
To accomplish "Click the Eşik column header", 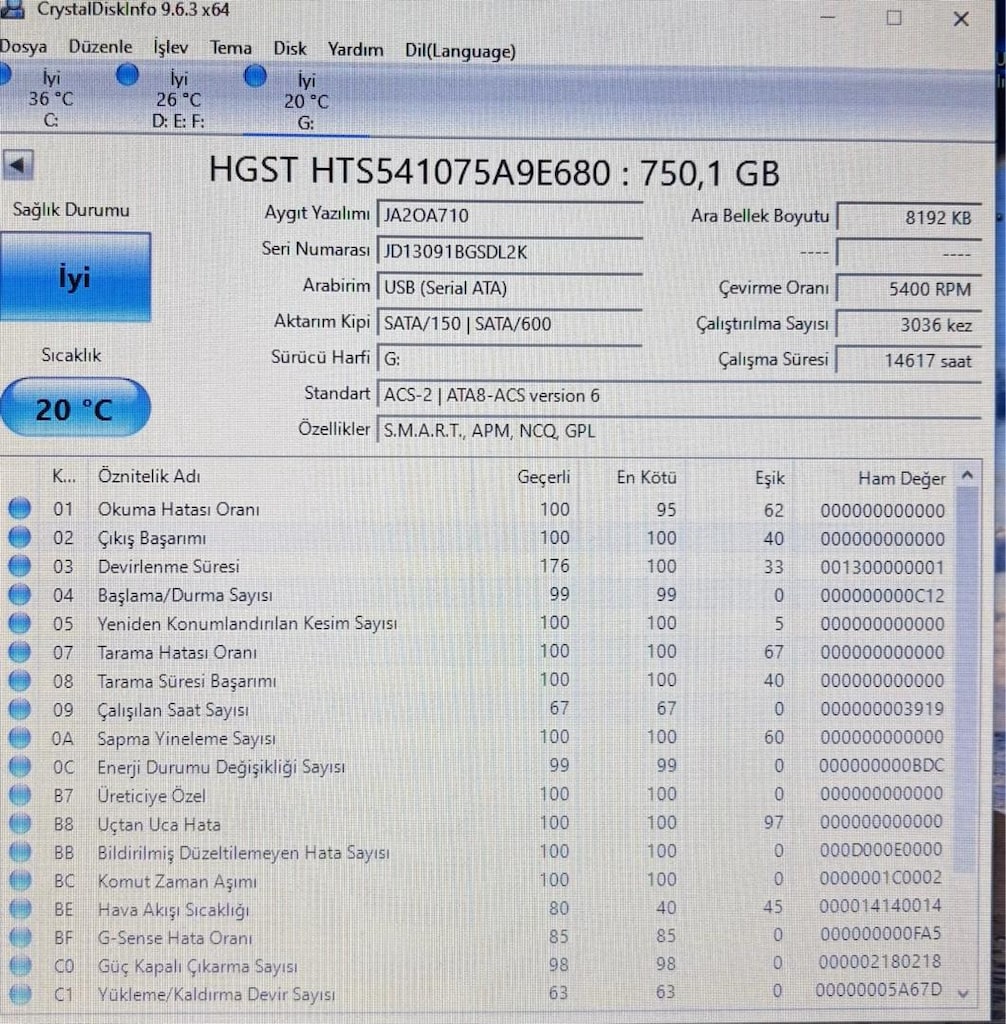I will tap(770, 479).
